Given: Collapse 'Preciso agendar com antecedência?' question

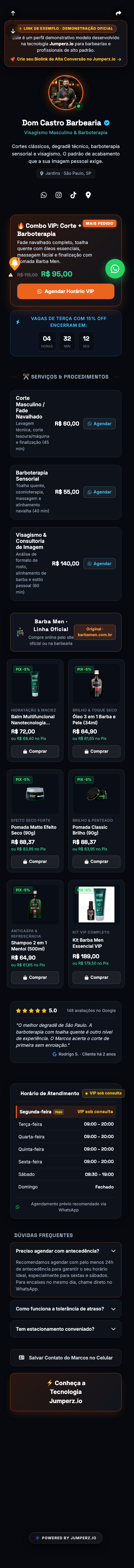Looking at the screenshot, I should [x=66, y=1234].
